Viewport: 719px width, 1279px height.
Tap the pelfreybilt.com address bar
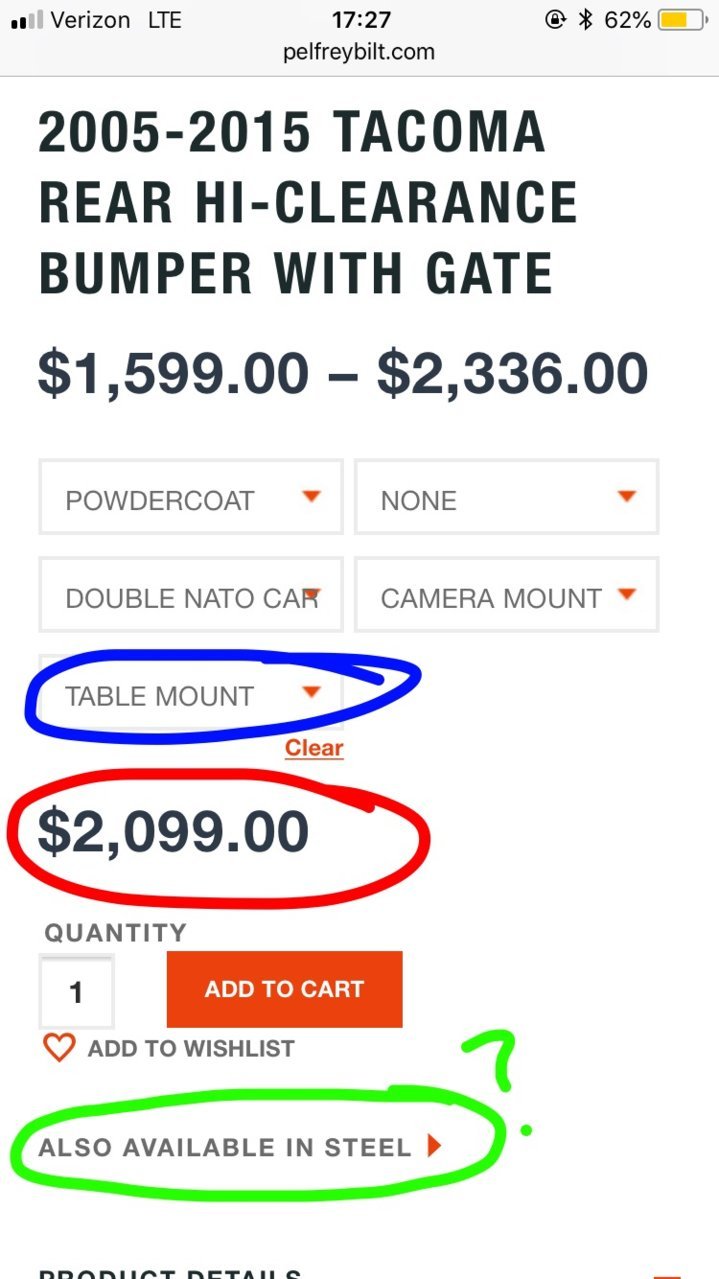(359, 52)
